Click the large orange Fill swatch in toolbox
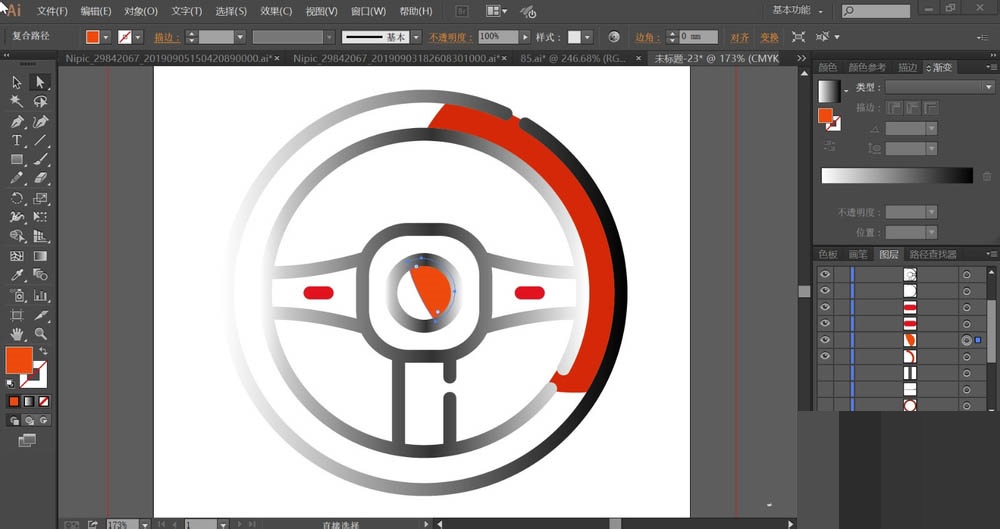1000x529 pixels. [19, 361]
